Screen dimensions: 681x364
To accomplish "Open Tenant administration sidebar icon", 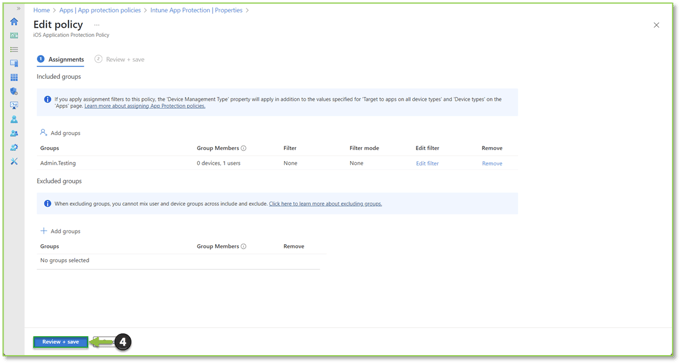I will [x=14, y=148].
